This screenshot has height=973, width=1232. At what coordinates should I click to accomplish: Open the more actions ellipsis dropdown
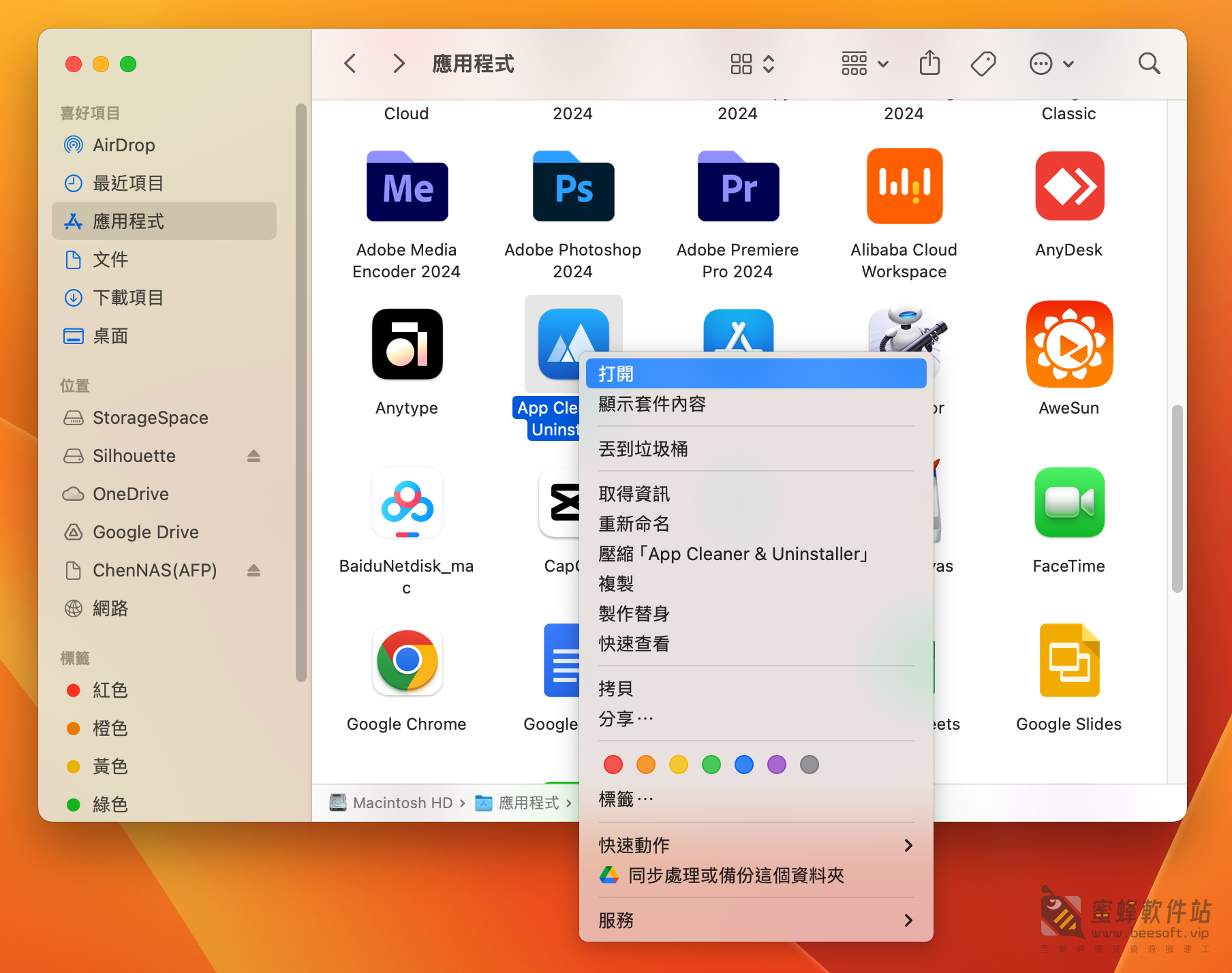coord(1051,64)
